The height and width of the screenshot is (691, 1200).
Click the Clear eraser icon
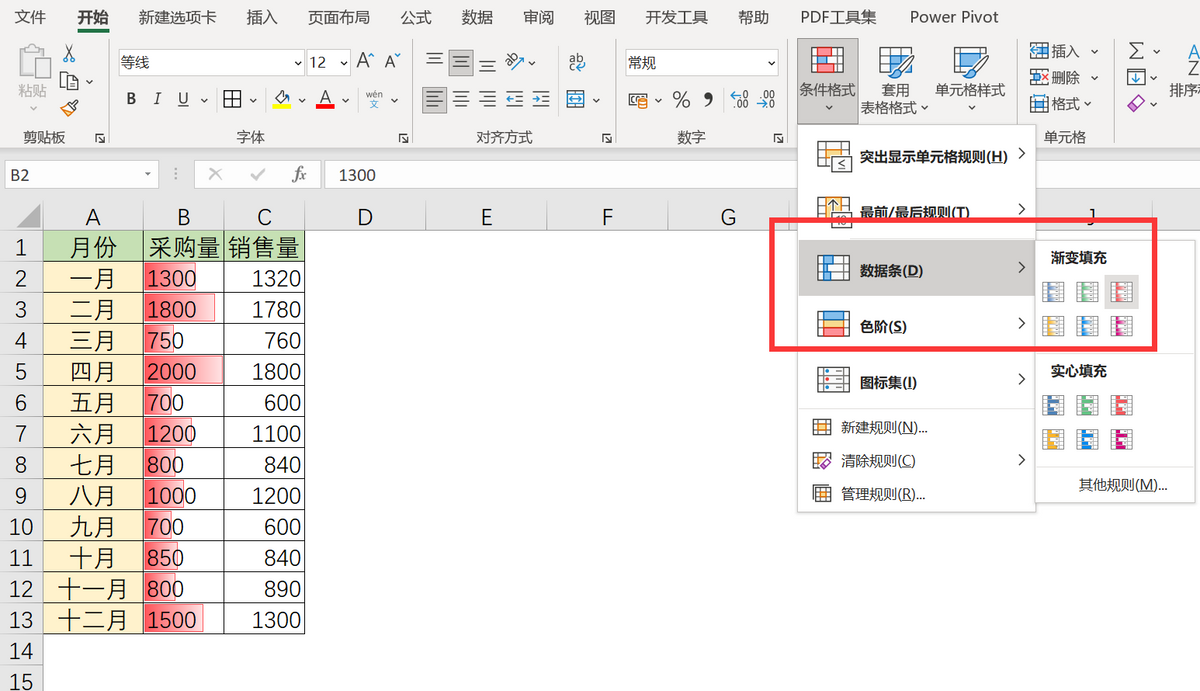click(1136, 103)
